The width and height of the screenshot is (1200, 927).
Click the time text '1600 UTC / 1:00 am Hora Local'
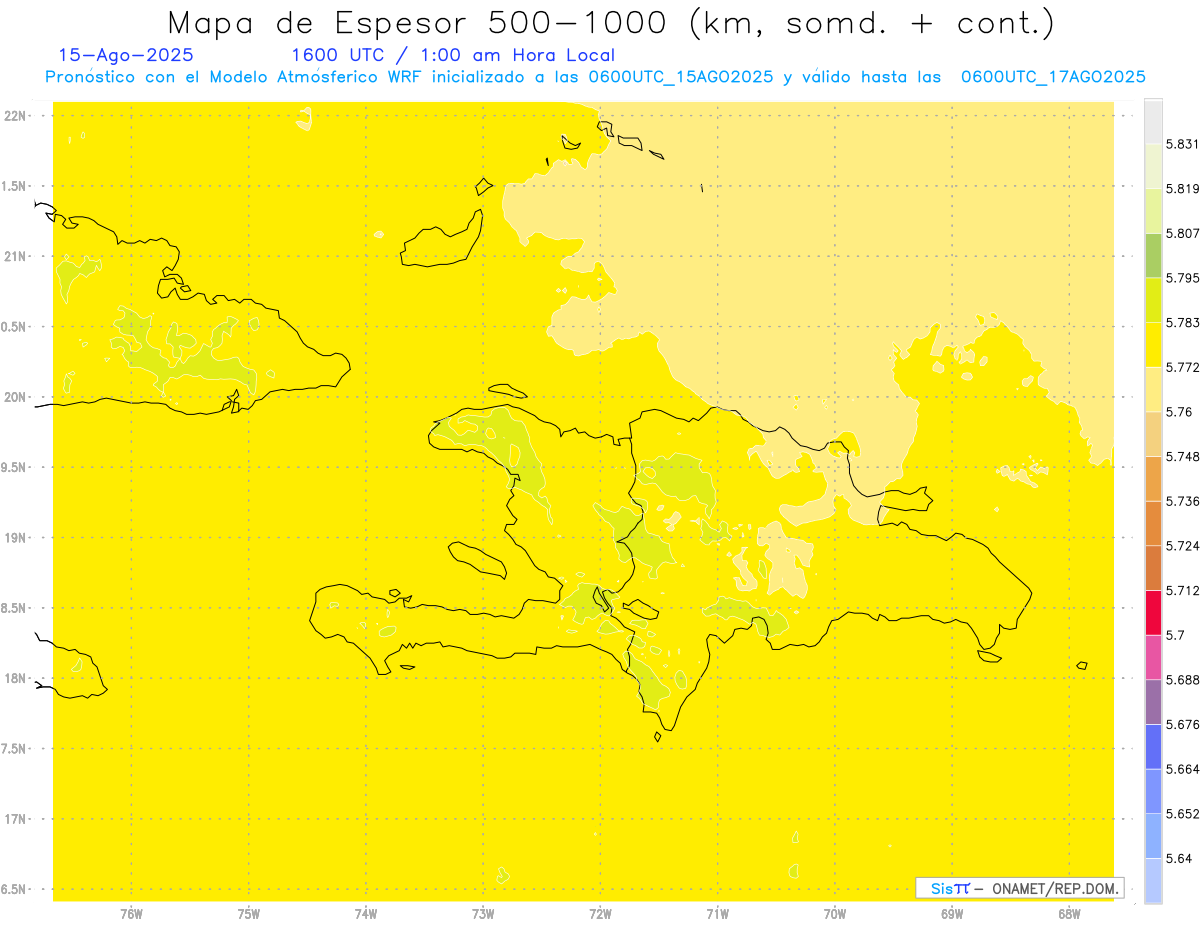(453, 55)
